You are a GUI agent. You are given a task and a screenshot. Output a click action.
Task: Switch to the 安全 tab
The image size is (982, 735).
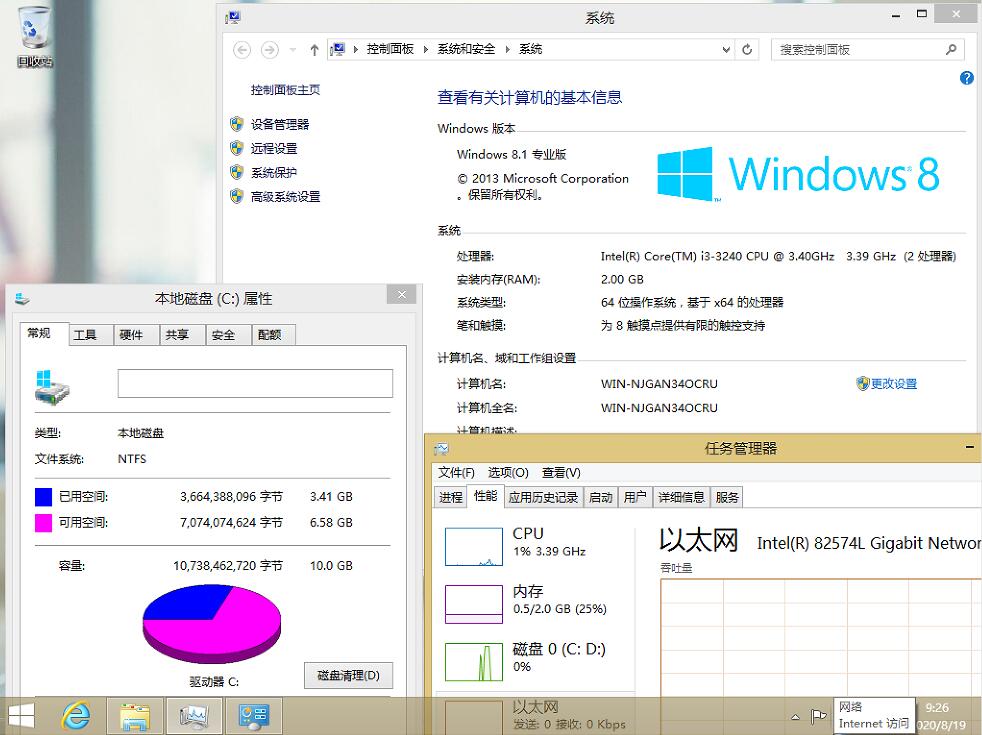pos(229,335)
